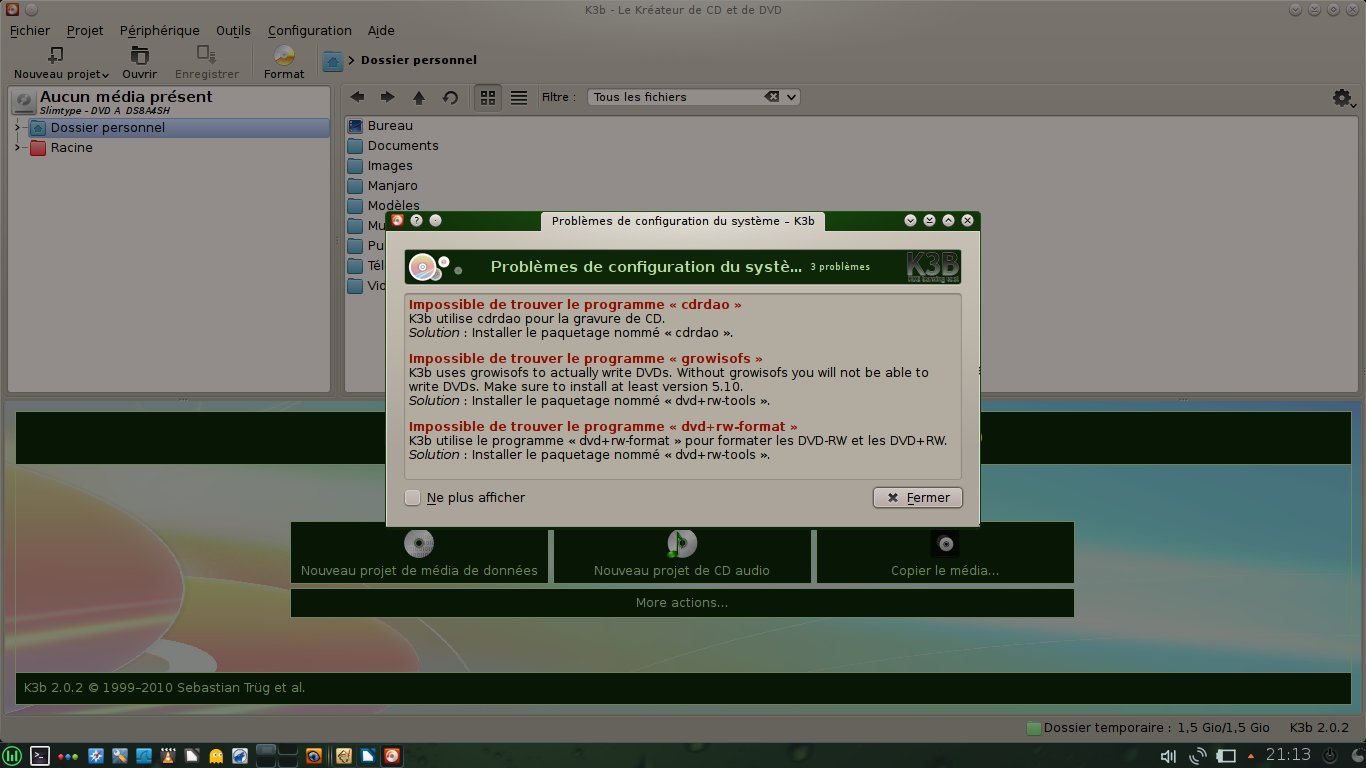Screen dimensions: 1366x768
Task: Select Racine in the folder tree
Action: point(72,147)
